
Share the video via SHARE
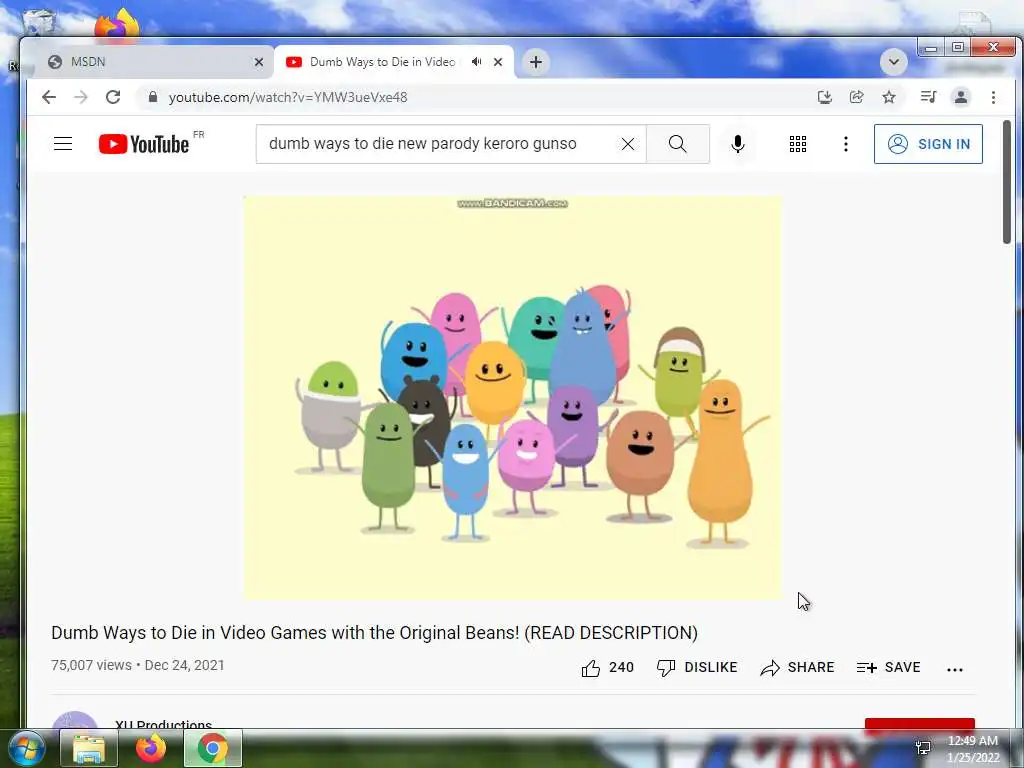click(x=797, y=667)
